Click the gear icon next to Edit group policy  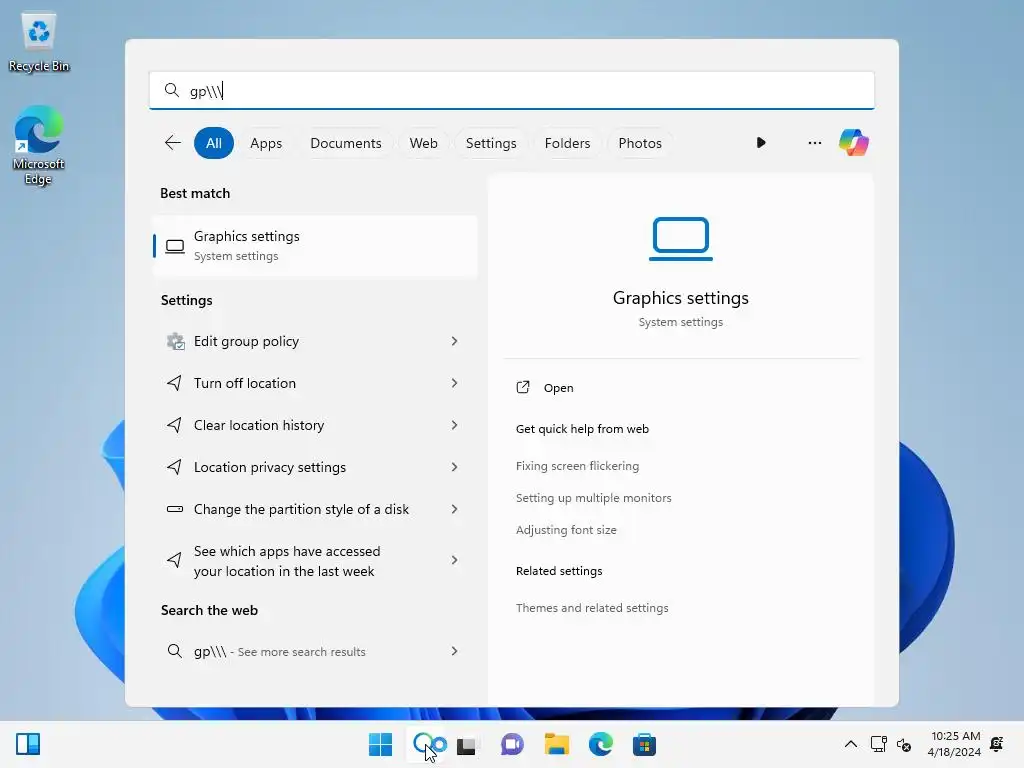click(175, 341)
